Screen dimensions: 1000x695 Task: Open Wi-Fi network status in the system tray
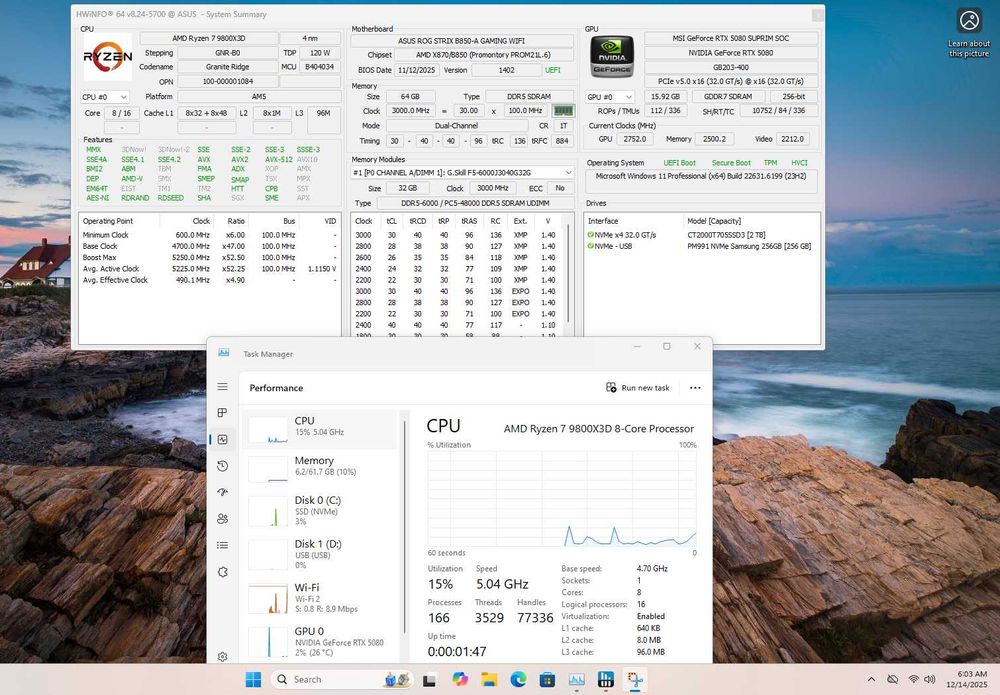(914, 680)
